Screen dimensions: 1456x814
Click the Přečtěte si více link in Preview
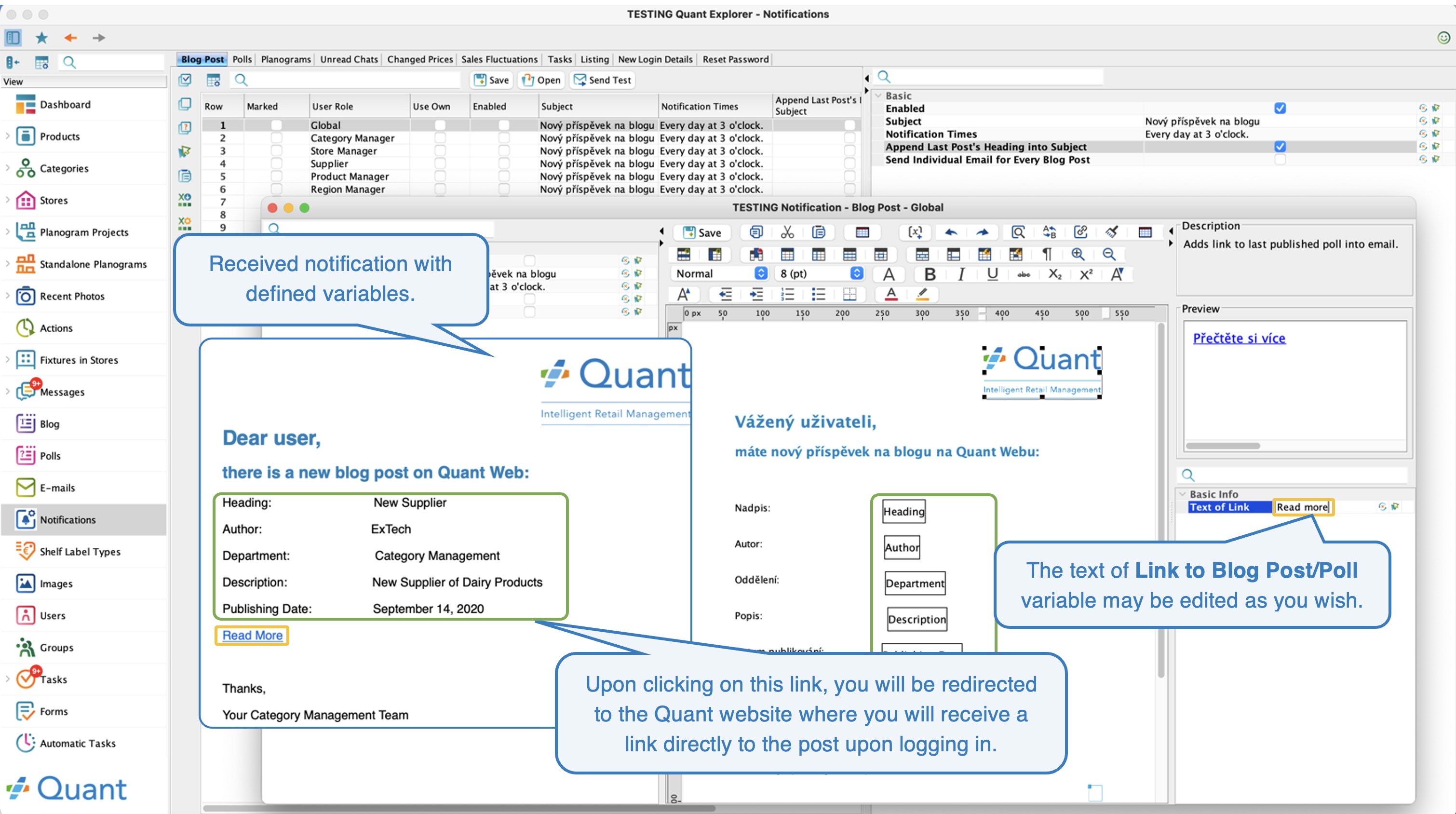coord(1239,338)
